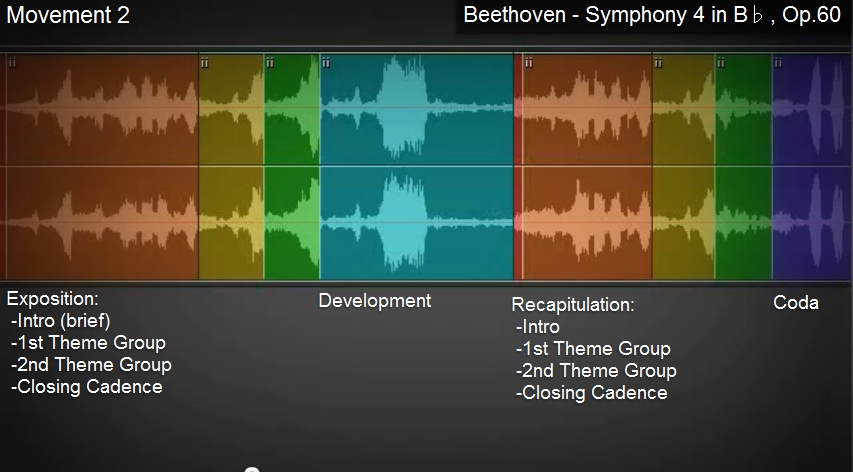853x472 pixels.
Task: Click the loud peak in the Development waveform
Action: coord(404,106)
